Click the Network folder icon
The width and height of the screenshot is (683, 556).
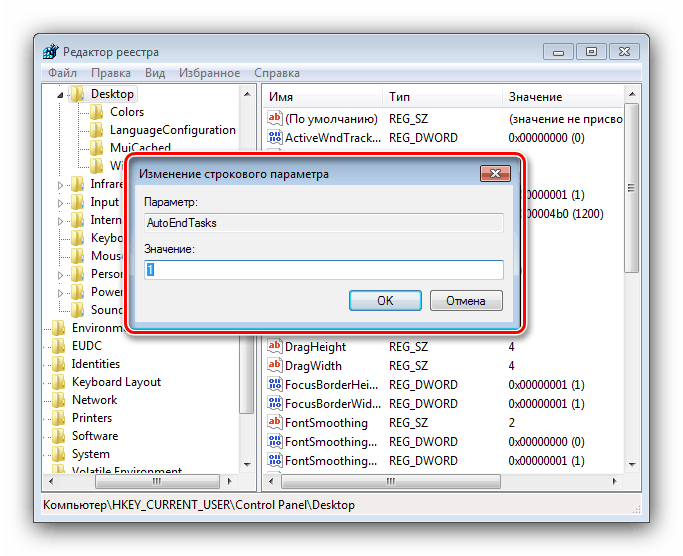[x=58, y=400]
